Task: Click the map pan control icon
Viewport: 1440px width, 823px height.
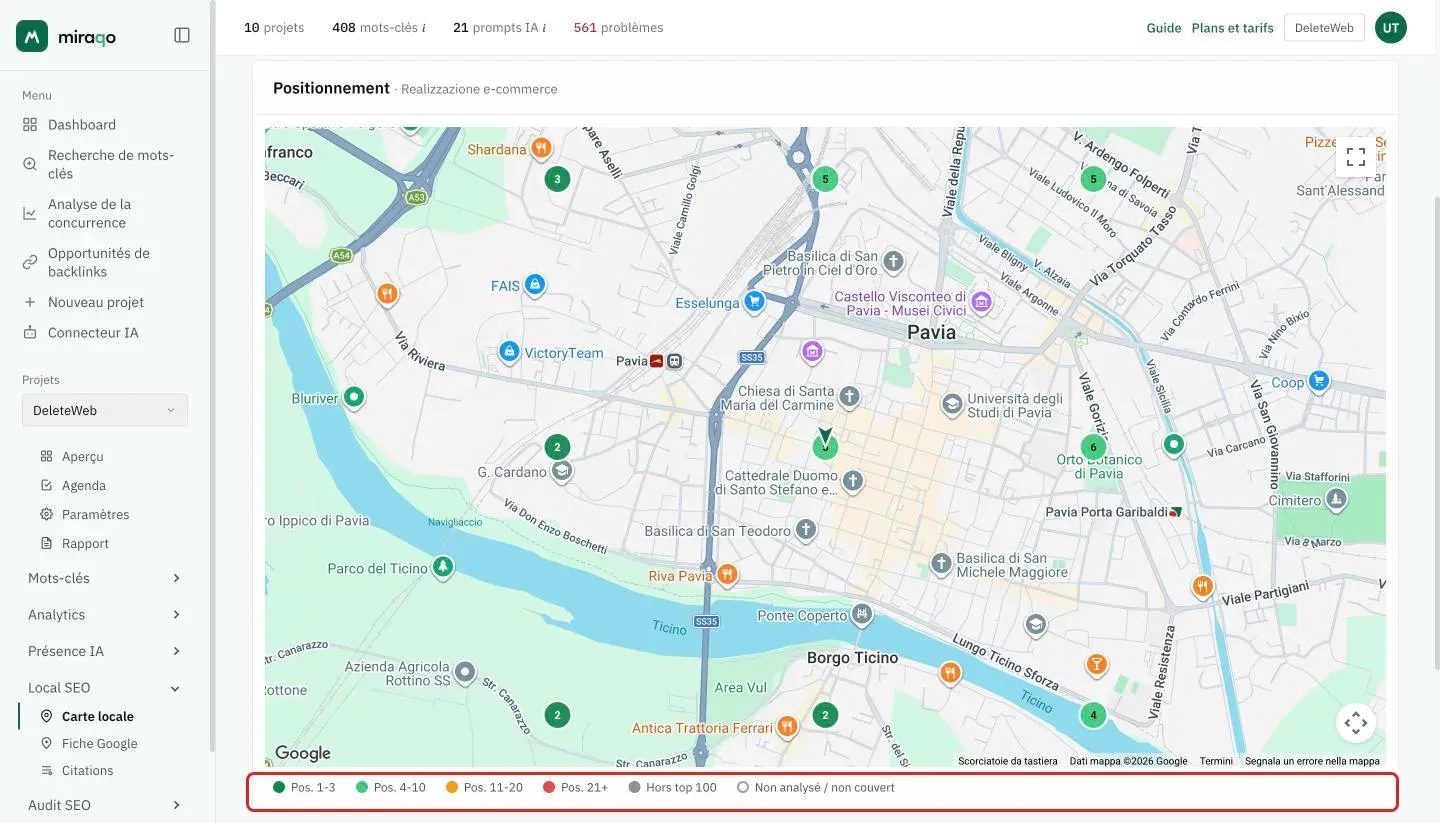Action: pos(1356,722)
